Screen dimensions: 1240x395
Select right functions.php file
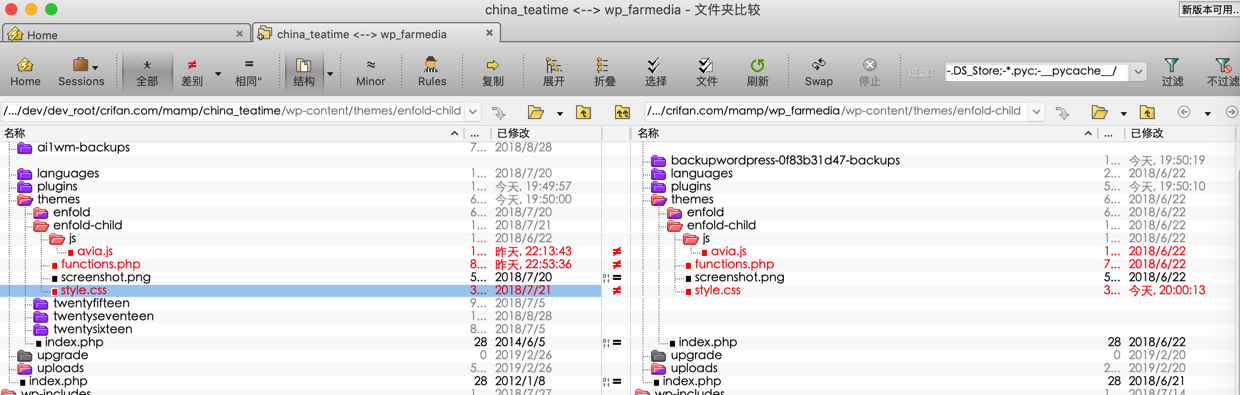click(x=734, y=264)
